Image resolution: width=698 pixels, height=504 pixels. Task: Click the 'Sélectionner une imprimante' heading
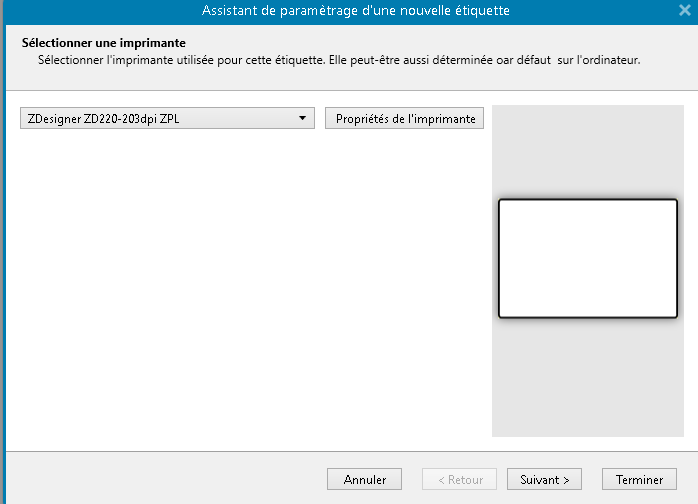tap(103, 43)
